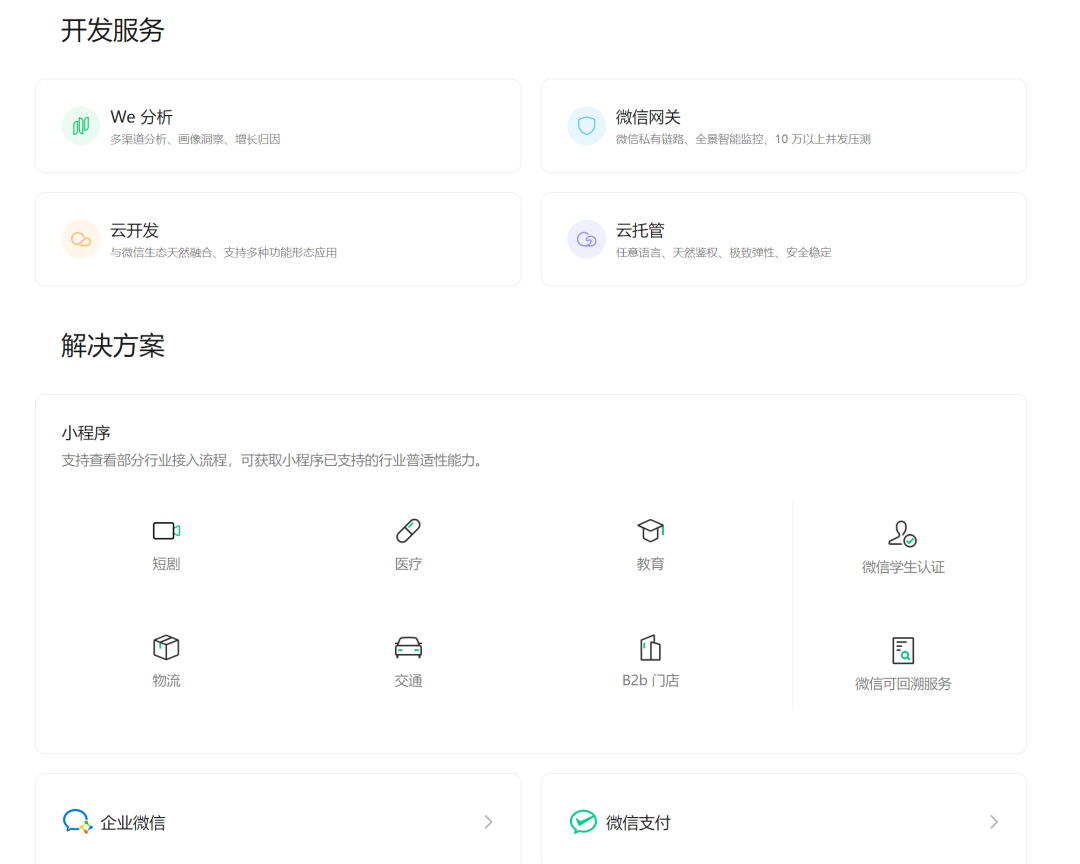Click the 开发服务 heading
This screenshot has height=864, width=1080.
[113, 30]
